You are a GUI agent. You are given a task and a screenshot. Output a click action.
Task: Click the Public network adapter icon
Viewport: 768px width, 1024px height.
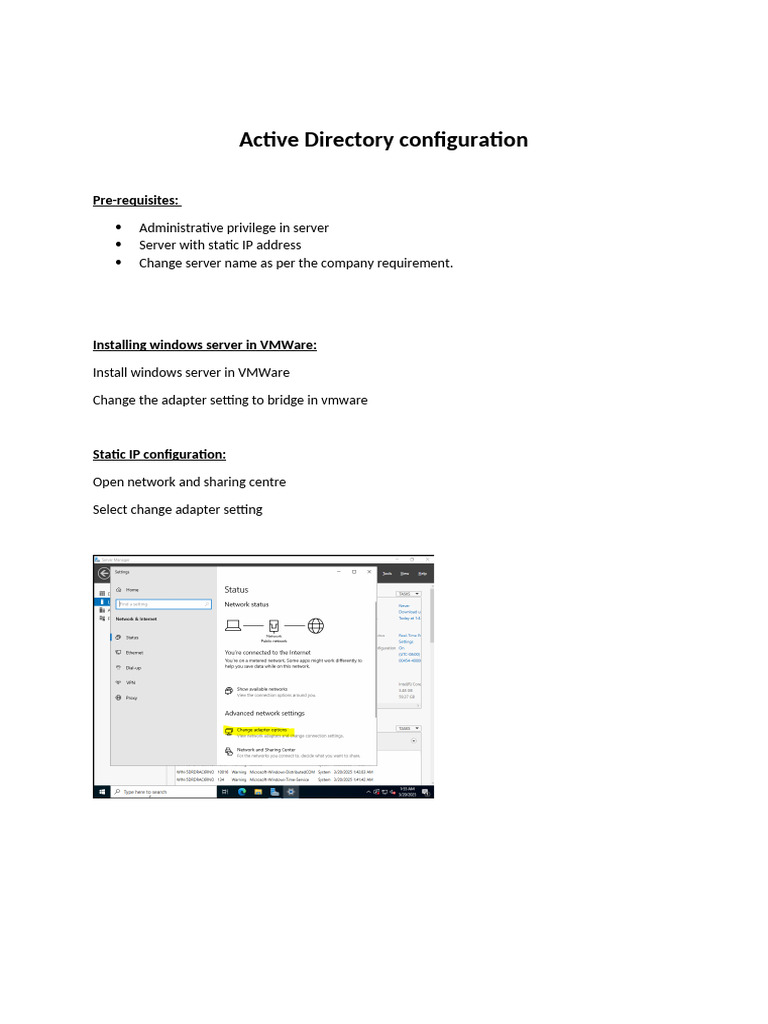click(x=274, y=626)
